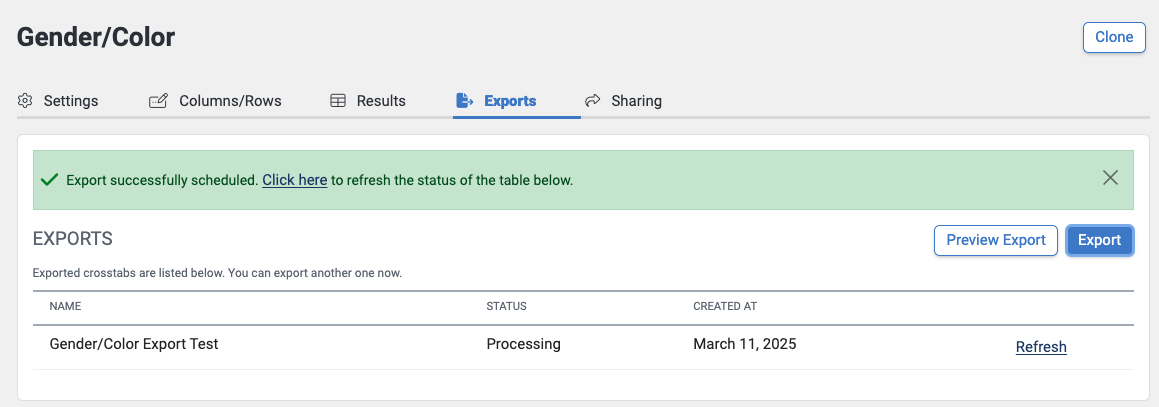This screenshot has width=1159, height=407.
Task: Switch to the Columns/Rows tab label
Action: pos(230,100)
